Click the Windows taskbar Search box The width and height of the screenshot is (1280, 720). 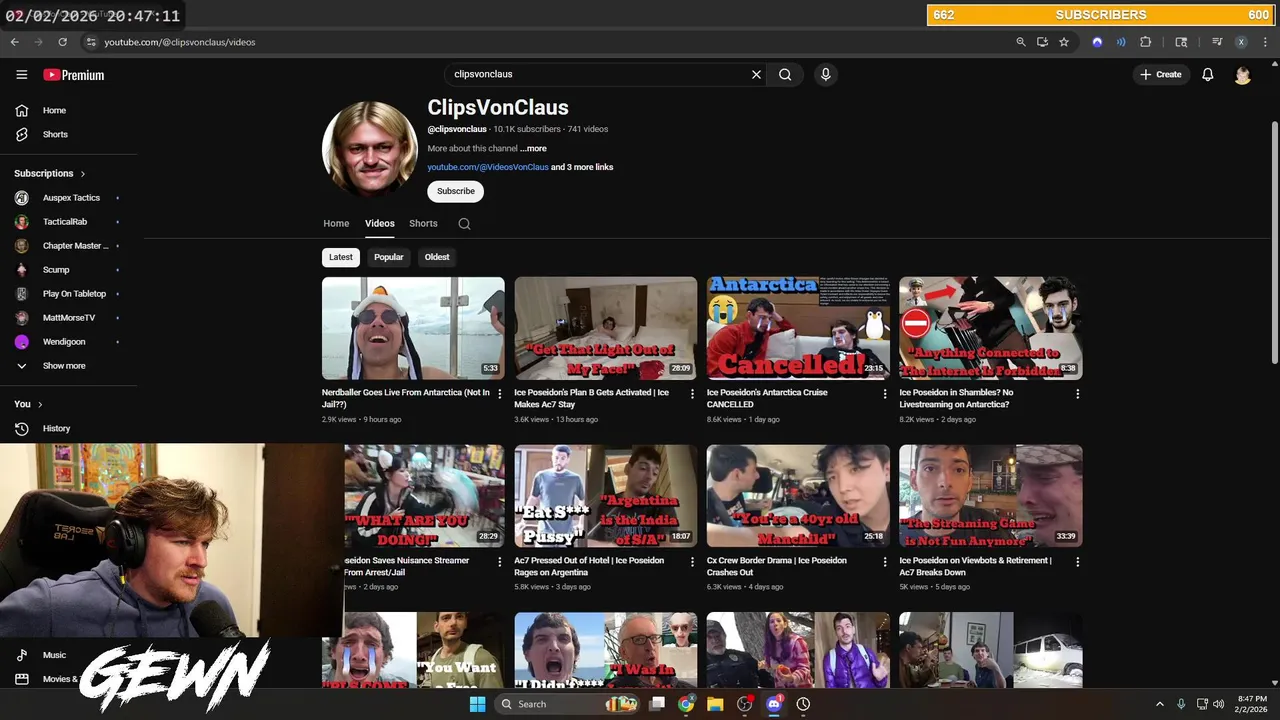tap(565, 704)
